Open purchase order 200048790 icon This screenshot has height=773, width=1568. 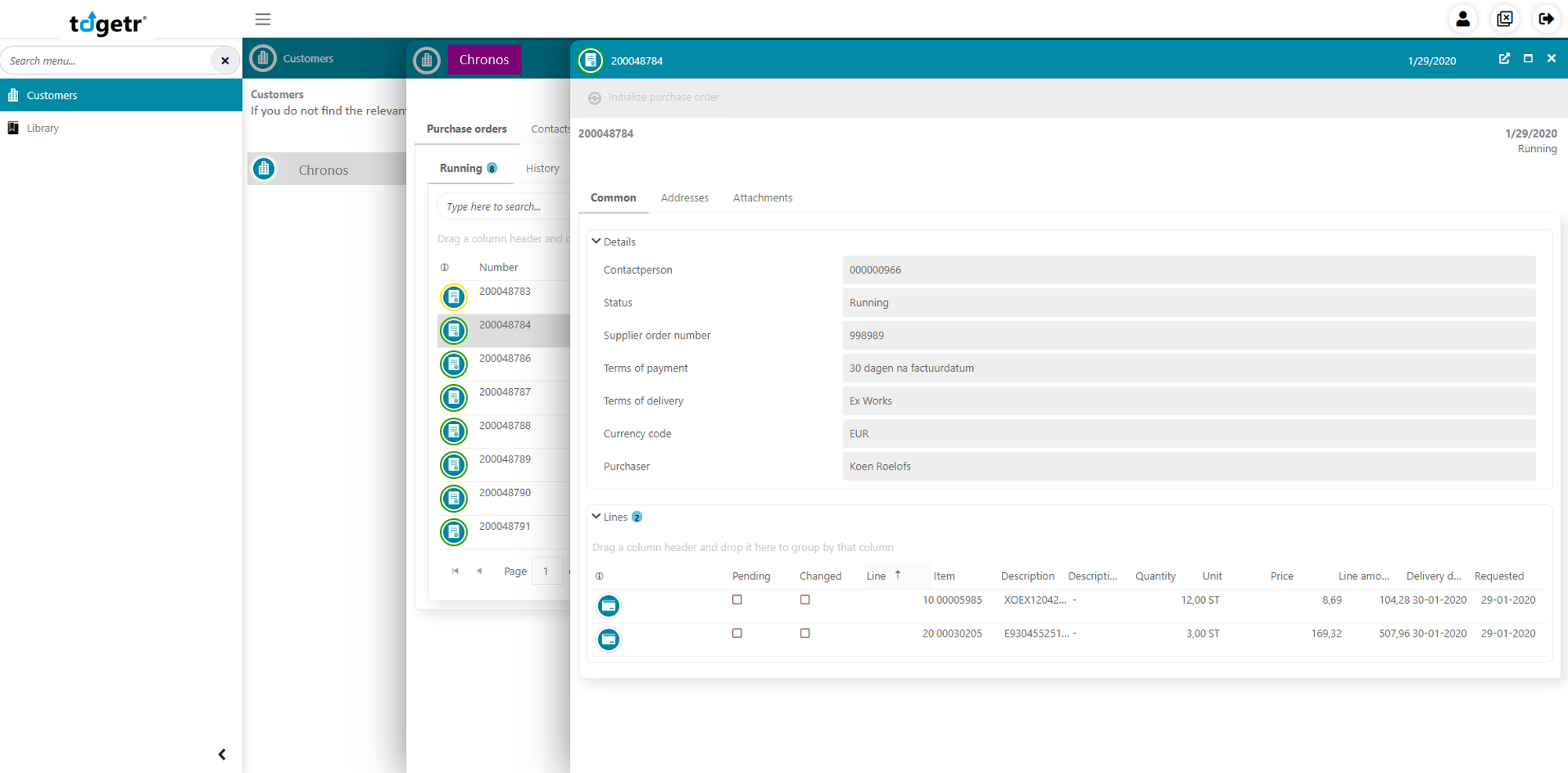(454, 499)
